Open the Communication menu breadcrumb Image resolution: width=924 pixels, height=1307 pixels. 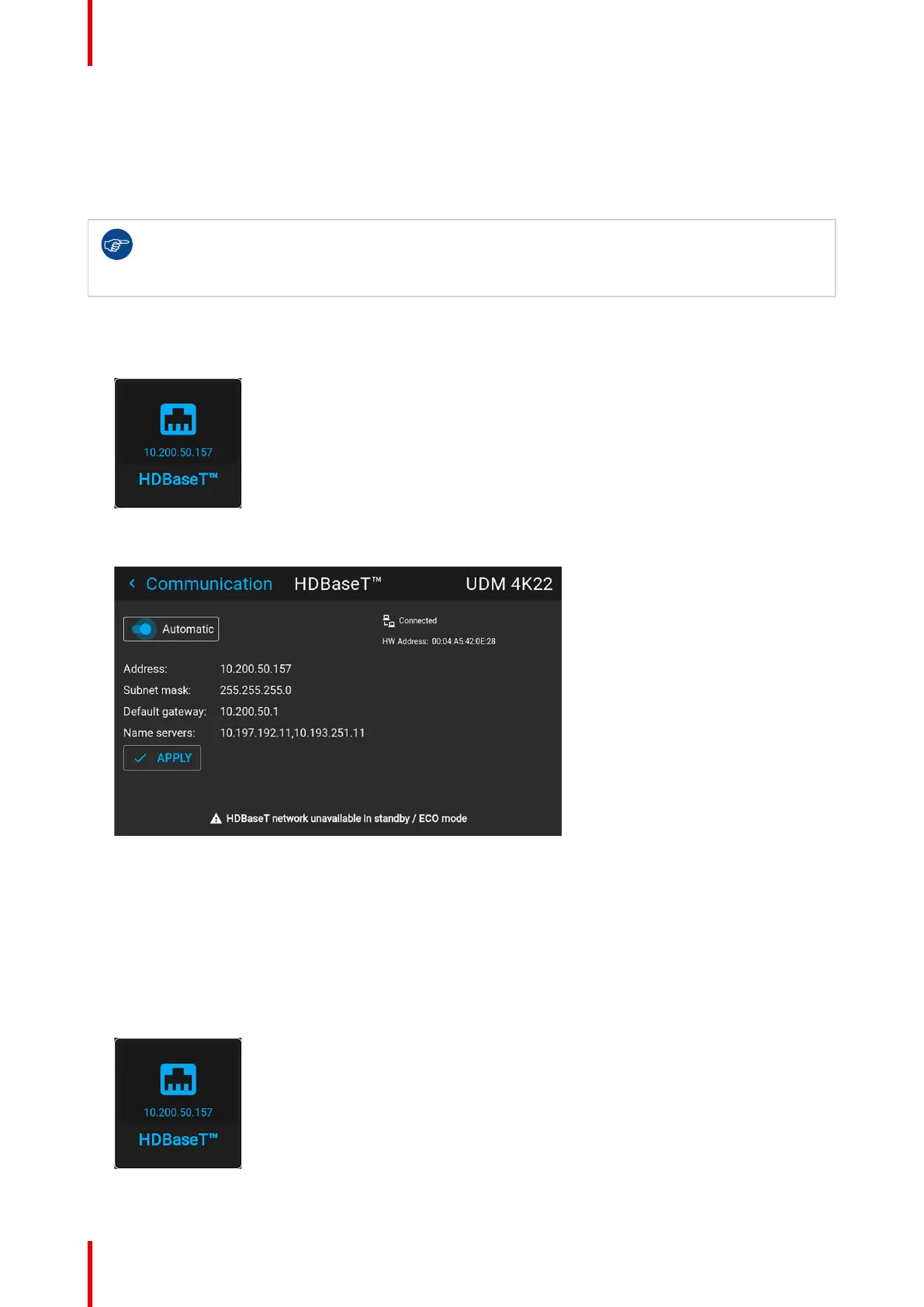(209, 584)
